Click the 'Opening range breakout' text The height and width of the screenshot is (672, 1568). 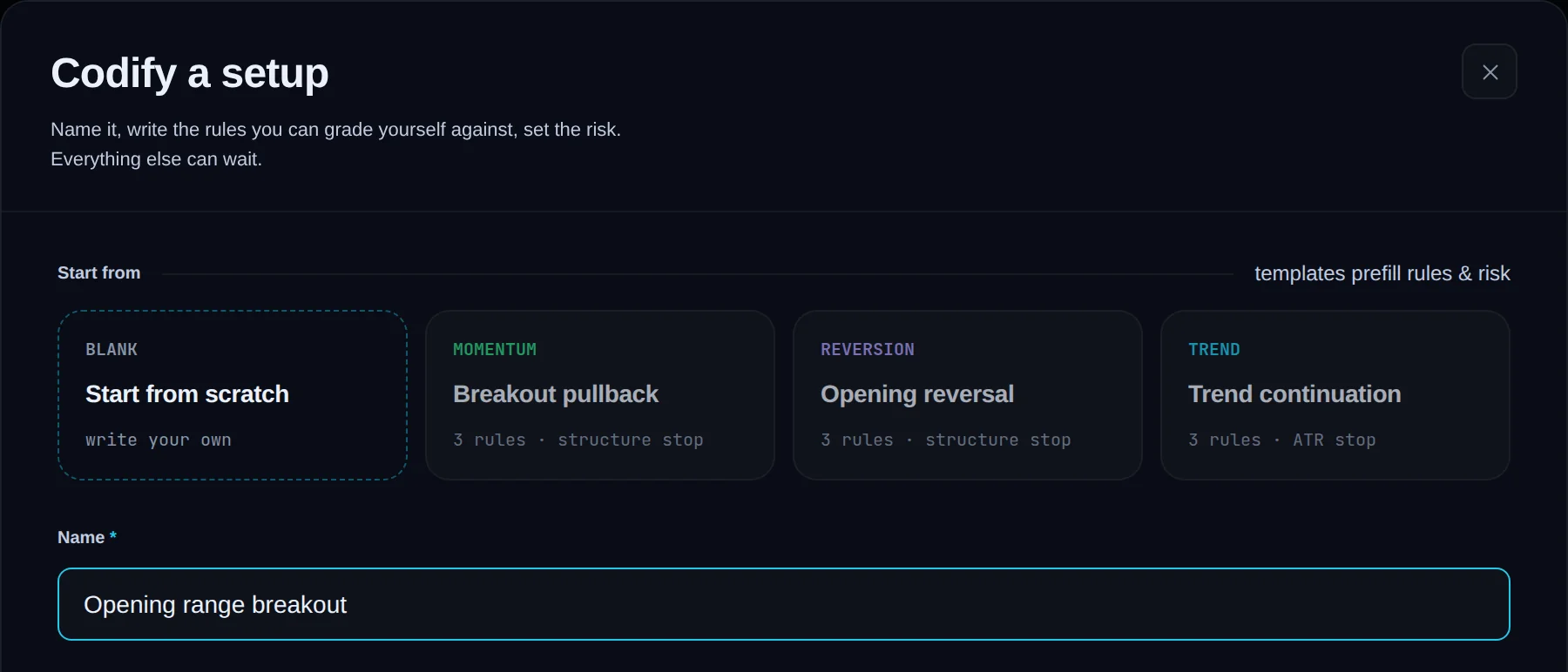[x=215, y=605]
